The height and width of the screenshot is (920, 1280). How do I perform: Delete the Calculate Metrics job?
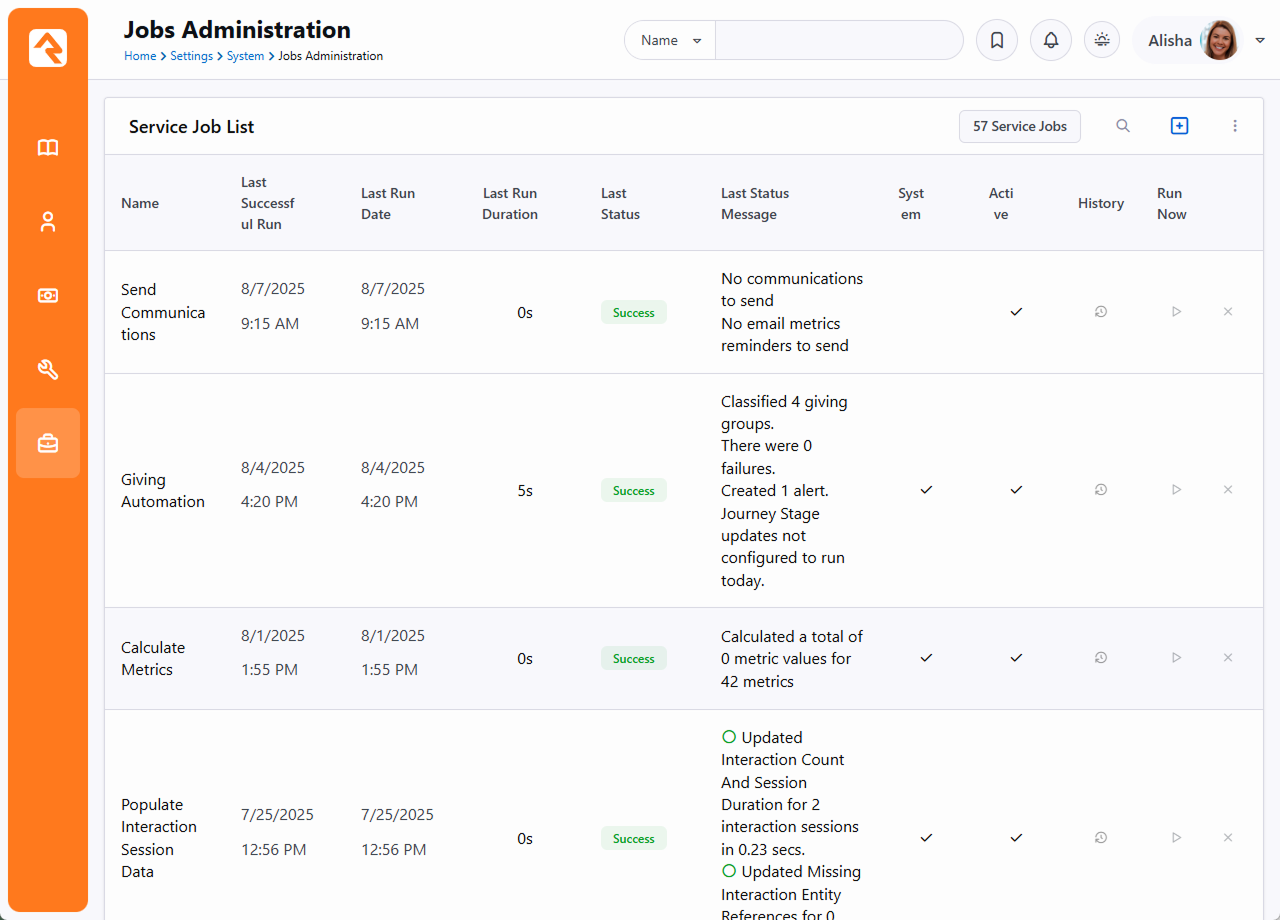tap(1228, 658)
